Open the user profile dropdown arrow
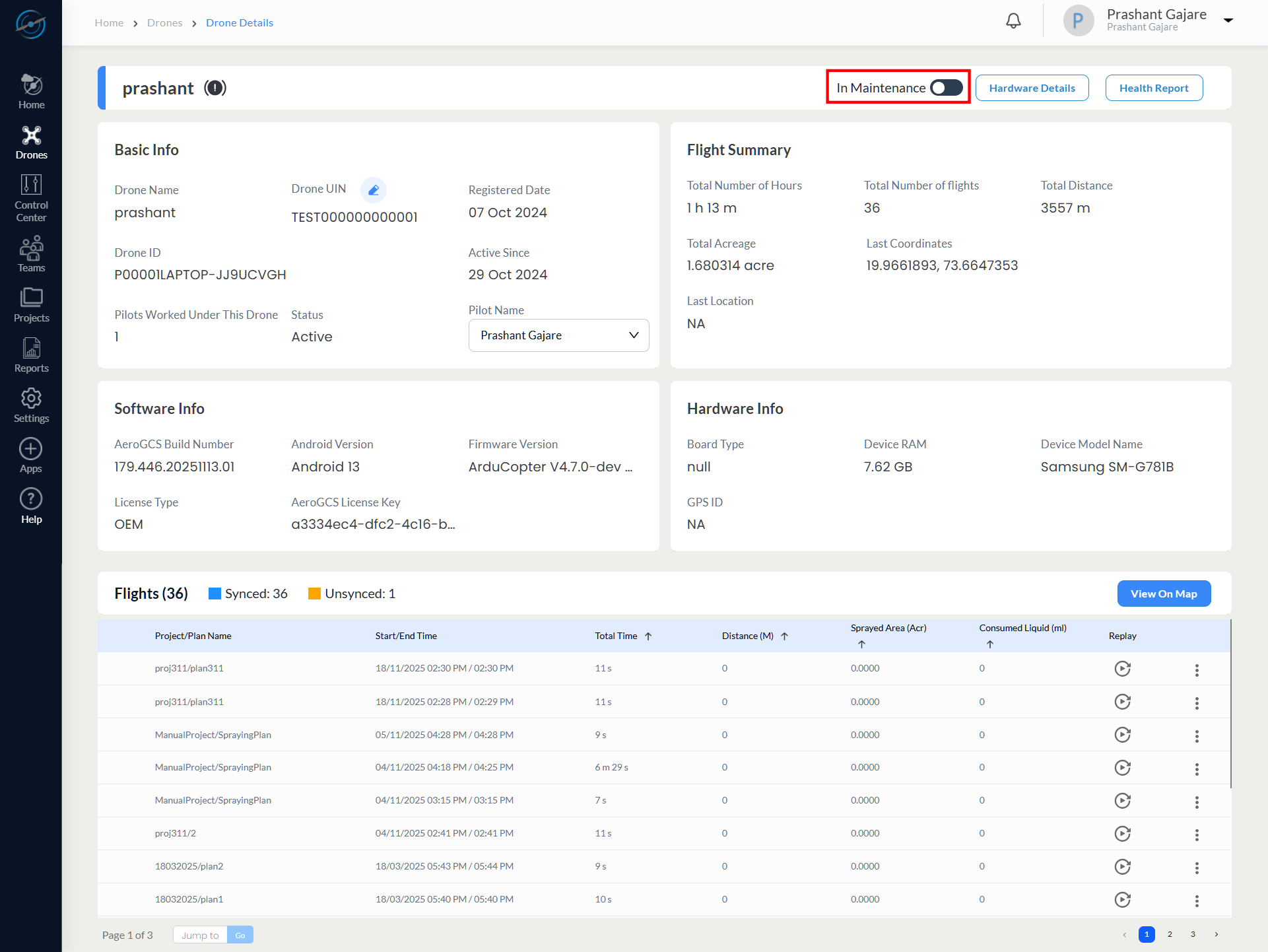The image size is (1268, 952). point(1228,20)
